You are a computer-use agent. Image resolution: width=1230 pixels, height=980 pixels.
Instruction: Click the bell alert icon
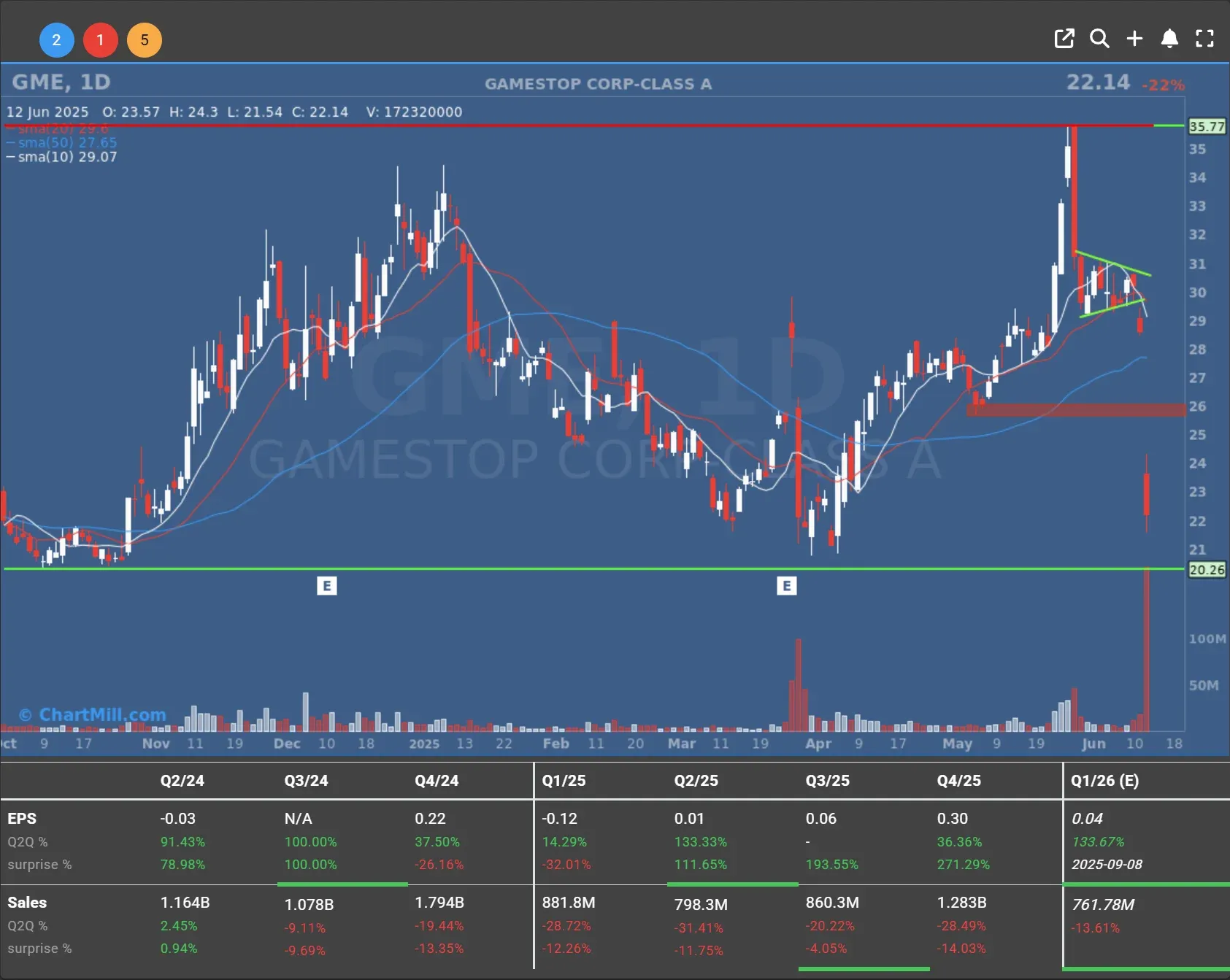pyautogui.click(x=1169, y=39)
